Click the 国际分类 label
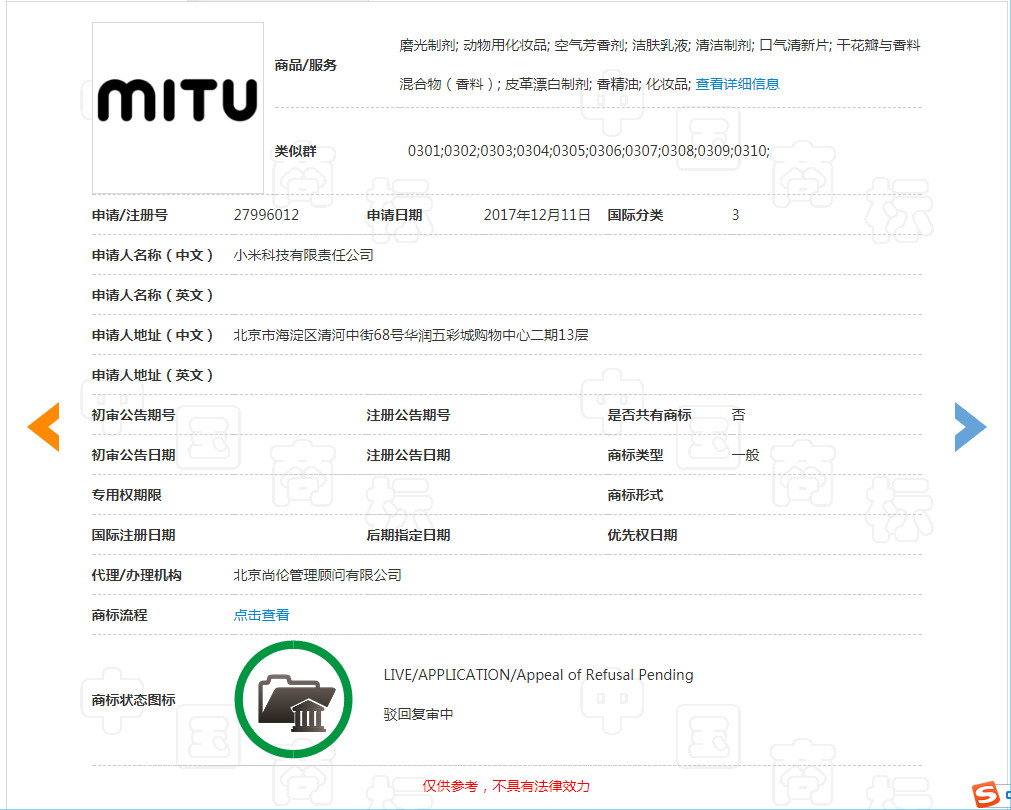This screenshot has height=810, width=1011. point(635,215)
